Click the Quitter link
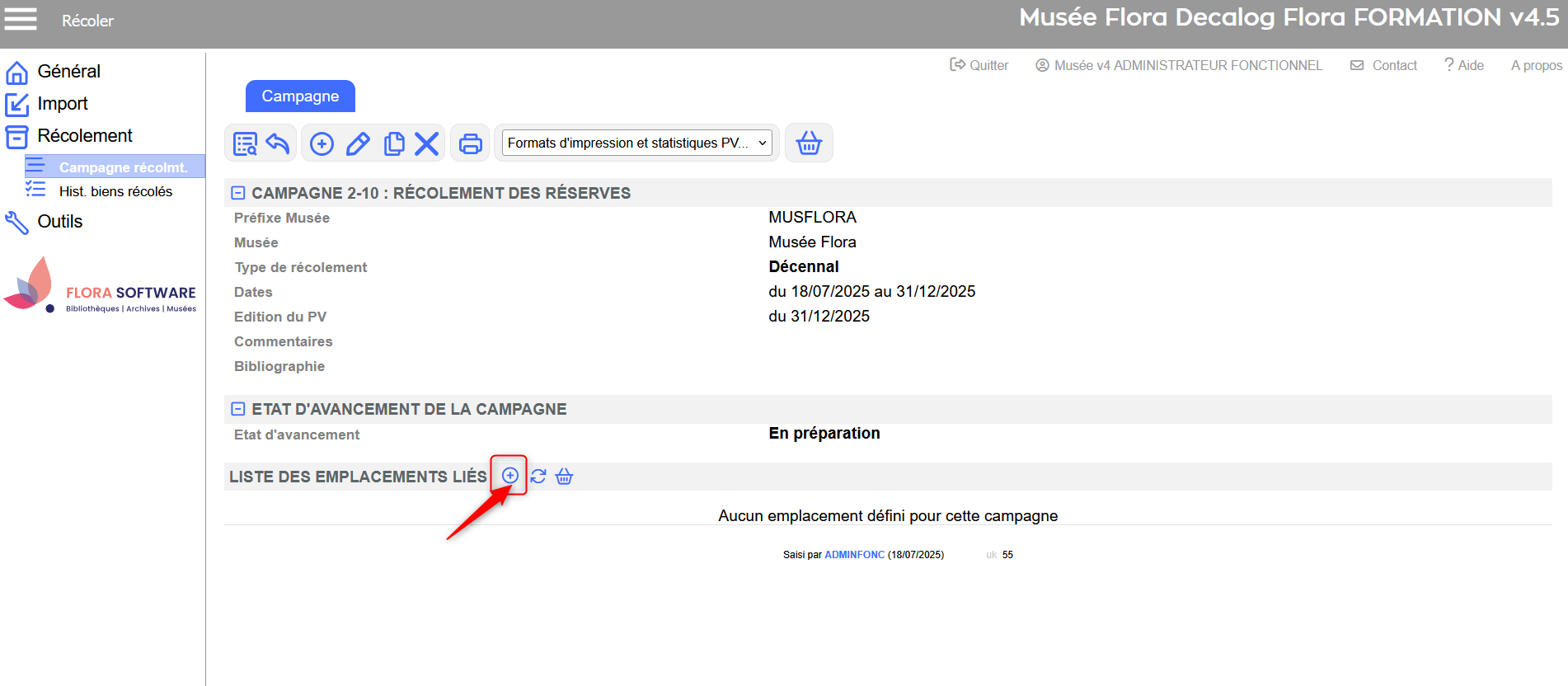Screen dimensions: 1568x686 (x=979, y=65)
